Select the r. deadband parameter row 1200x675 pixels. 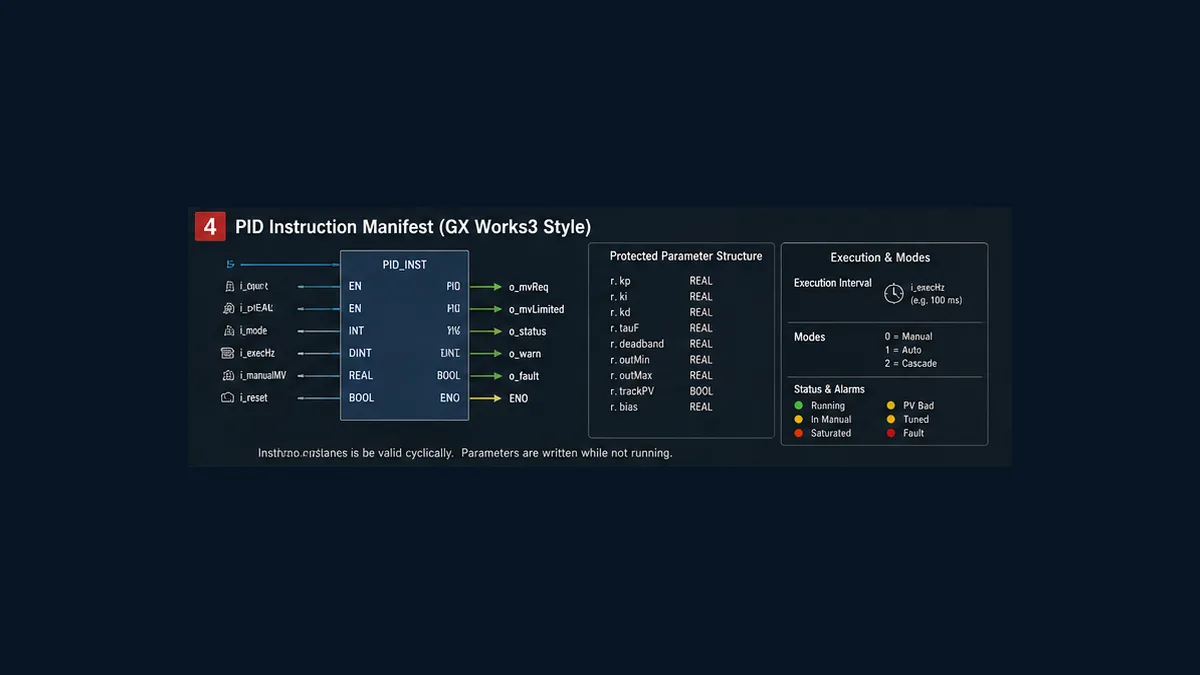tap(662, 344)
